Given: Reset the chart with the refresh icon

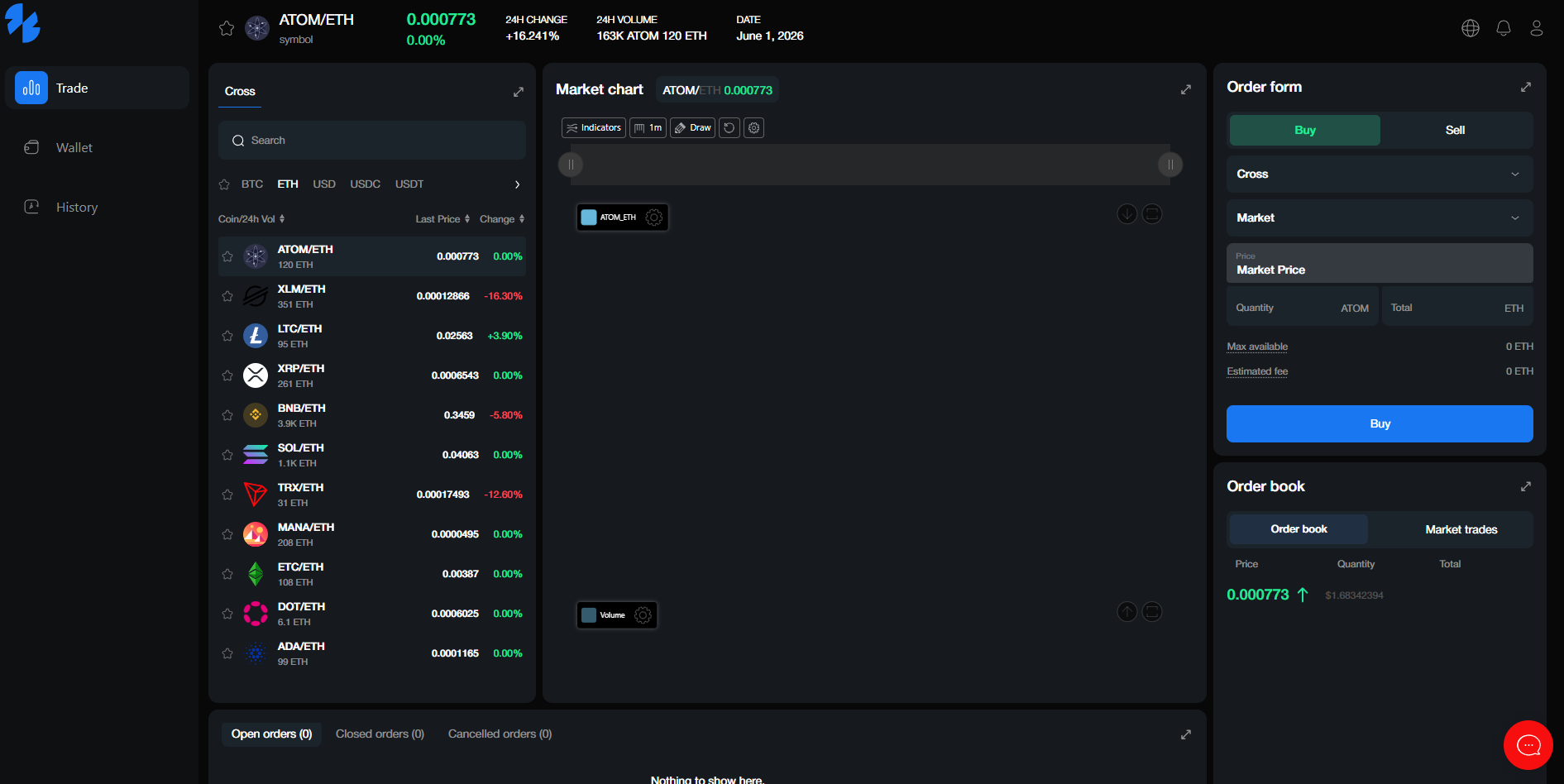Looking at the screenshot, I should click(729, 128).
